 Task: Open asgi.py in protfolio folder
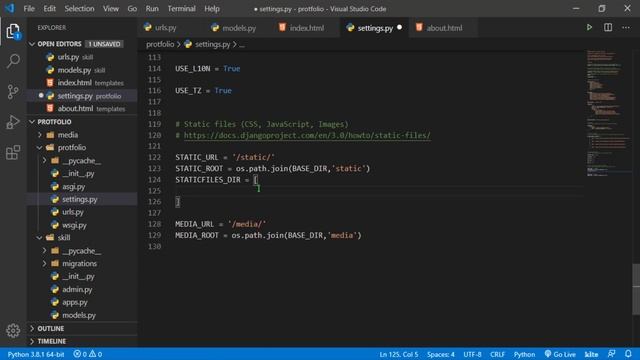pyautogui.click(x=73, y=187)
